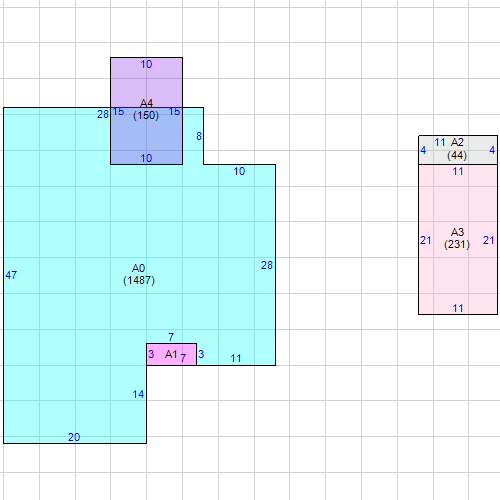Click the 10 dimension at the bottom of A4

146,158
